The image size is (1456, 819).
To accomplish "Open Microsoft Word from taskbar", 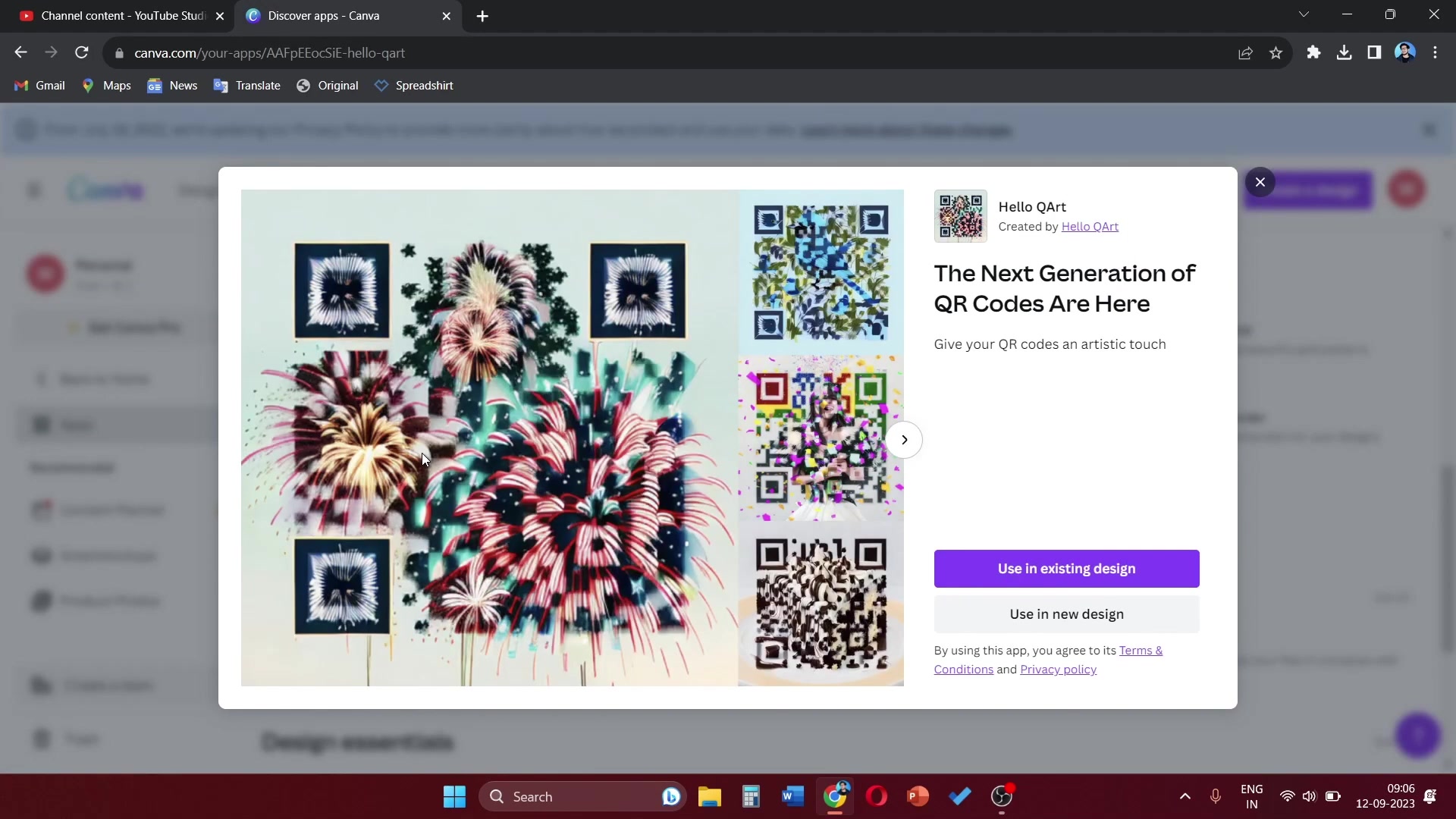I will click(792, 797).
